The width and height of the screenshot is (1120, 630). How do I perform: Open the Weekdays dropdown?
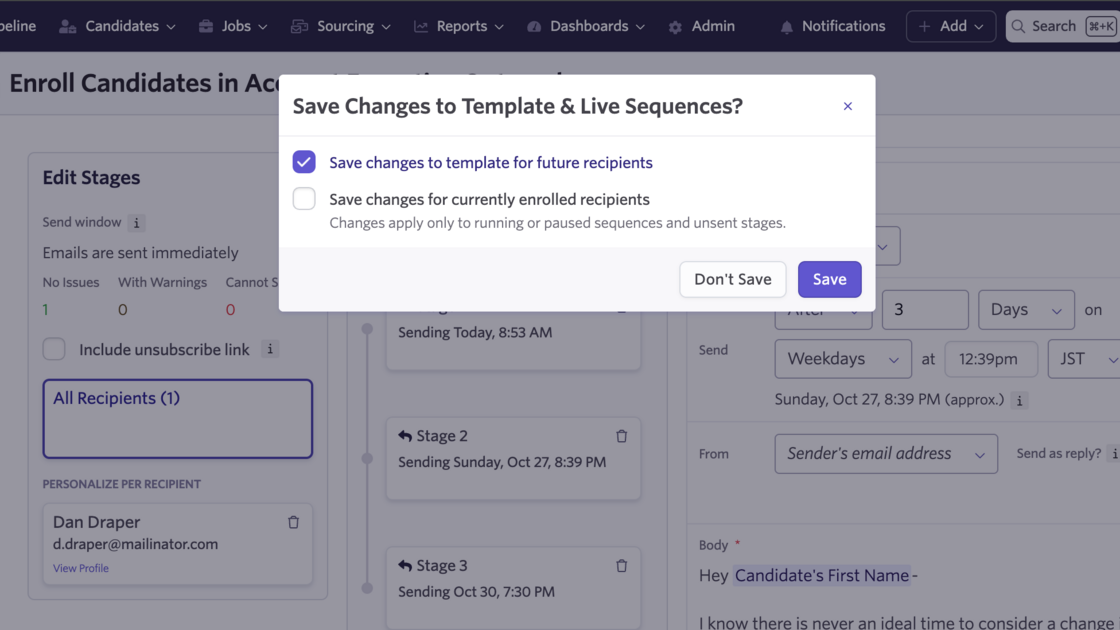point(842,359)
